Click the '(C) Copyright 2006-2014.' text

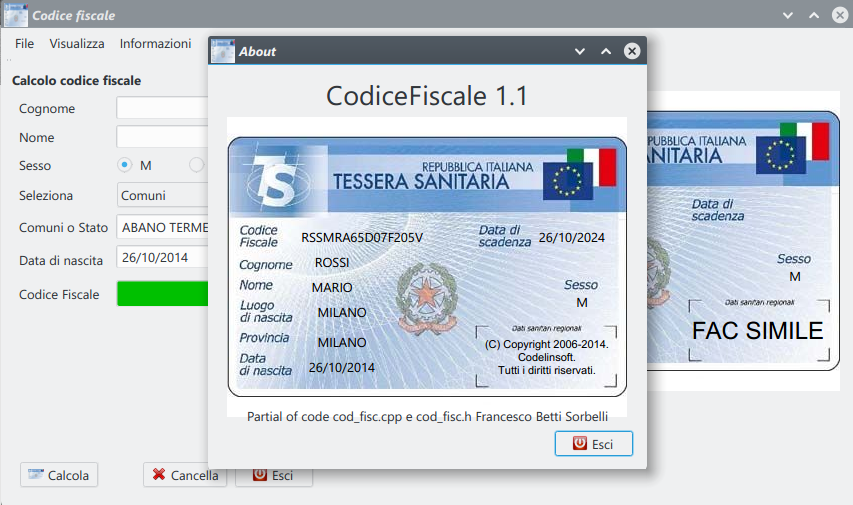click(546, 344)
